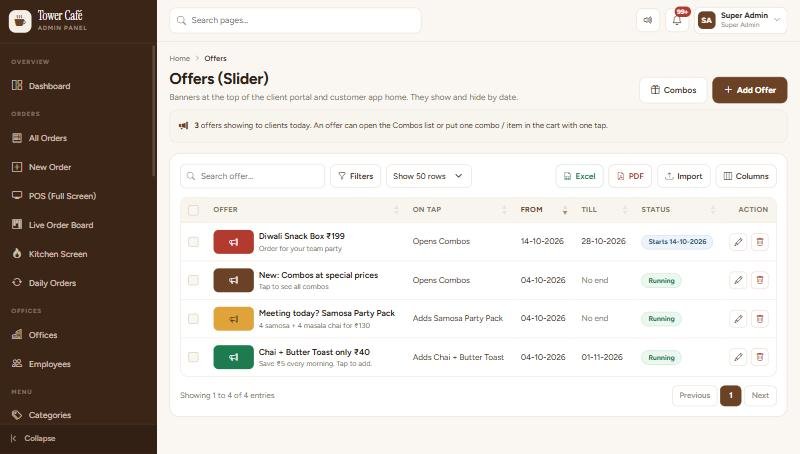Click the magnifier icon in Search offer
The image size is (800, 454).
pyautogui.click(x=191, y=176)
